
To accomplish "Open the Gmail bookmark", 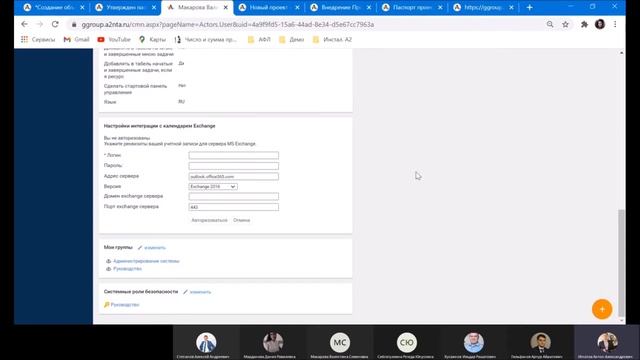I will 76,40.
